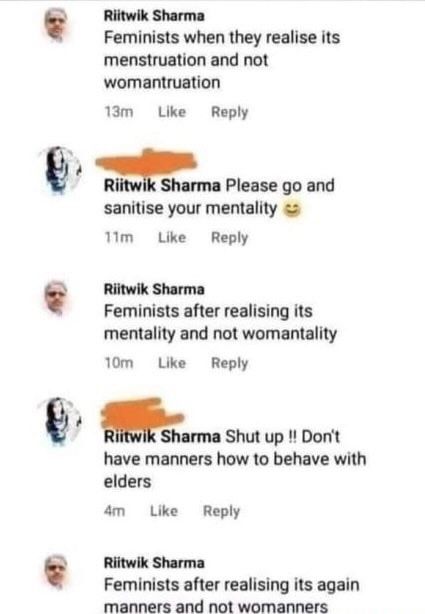Screen dimensions: 425x614
Task: Open the Riitwik Sharma name above the womantality comment
Action: (x=154, y=289)
